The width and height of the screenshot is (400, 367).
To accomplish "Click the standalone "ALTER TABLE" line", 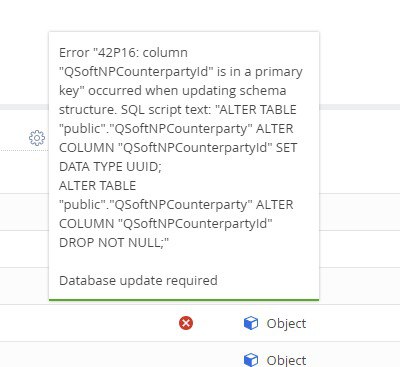I will pyautogui.click(x=97, y=185).
